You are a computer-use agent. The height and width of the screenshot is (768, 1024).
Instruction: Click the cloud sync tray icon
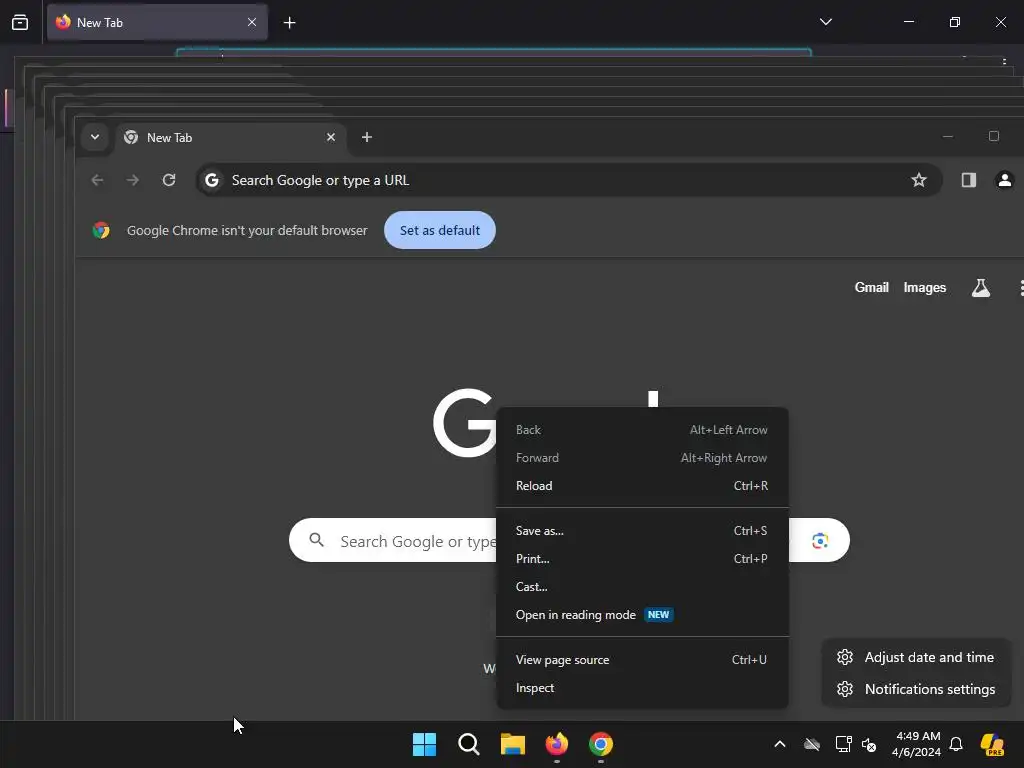pyautogui.click(x=812, y=744)
